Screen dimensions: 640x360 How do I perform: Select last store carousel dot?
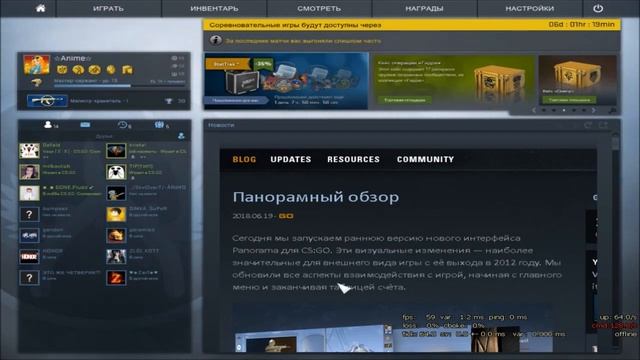pyautogui.click(x=584, y=110)
